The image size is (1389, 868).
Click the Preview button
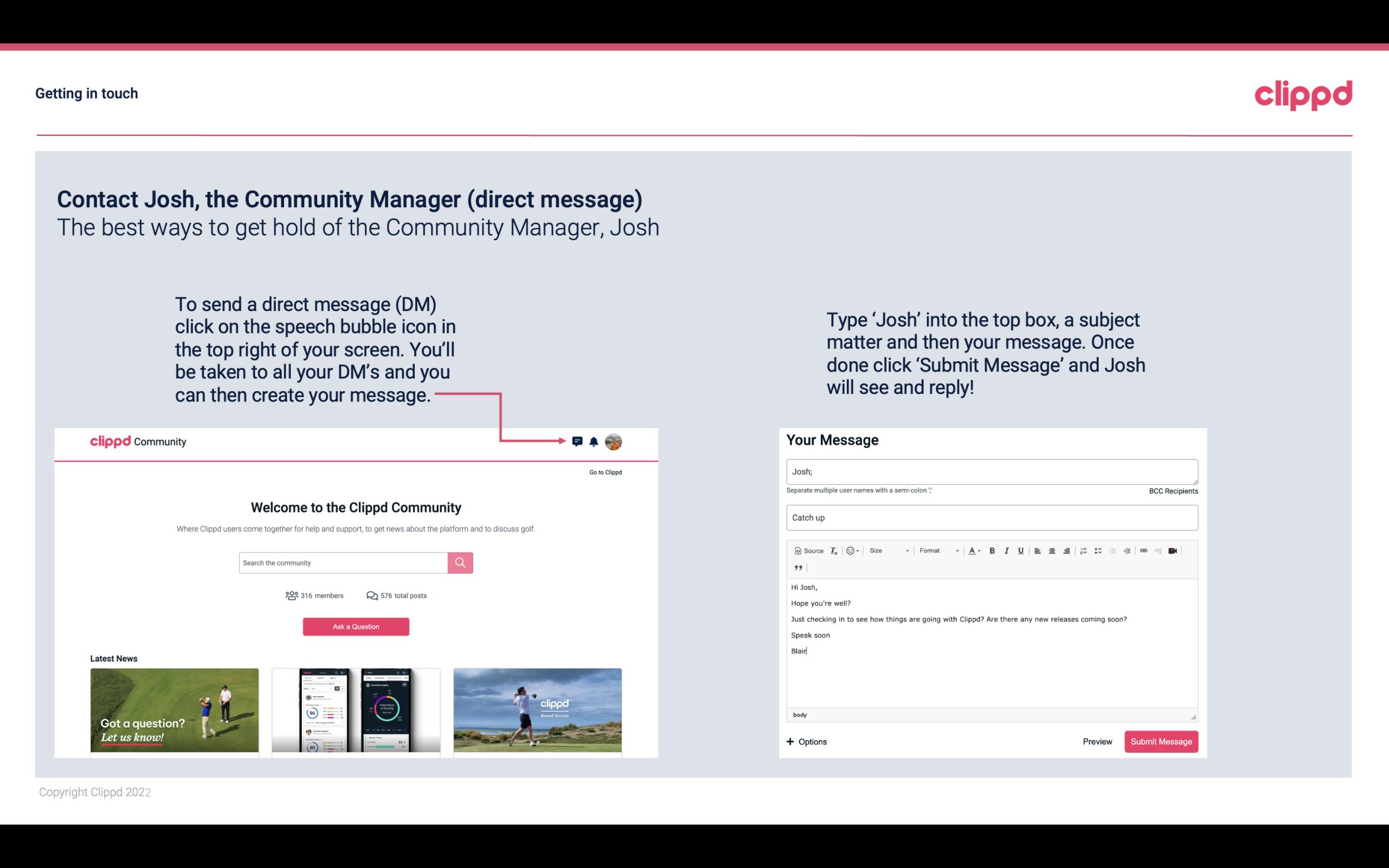(x=1097, y=742)
